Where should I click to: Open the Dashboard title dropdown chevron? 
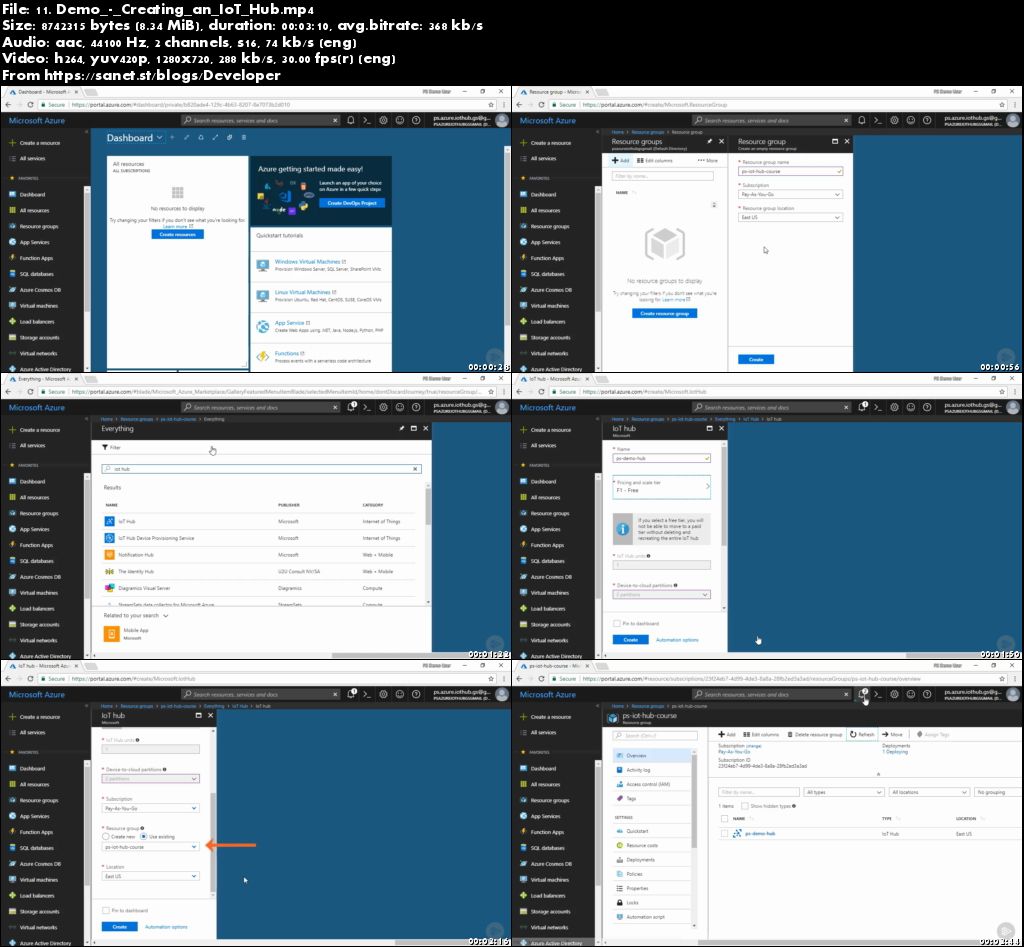click(159, 138)
